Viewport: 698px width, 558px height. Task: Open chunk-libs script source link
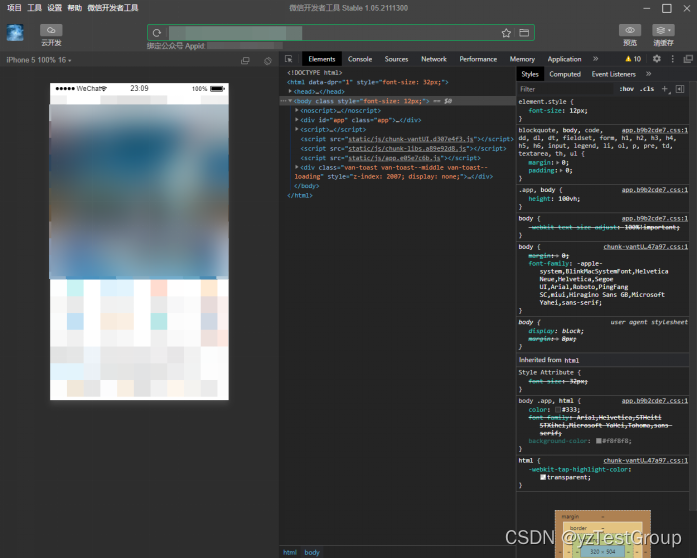[407, 148]
